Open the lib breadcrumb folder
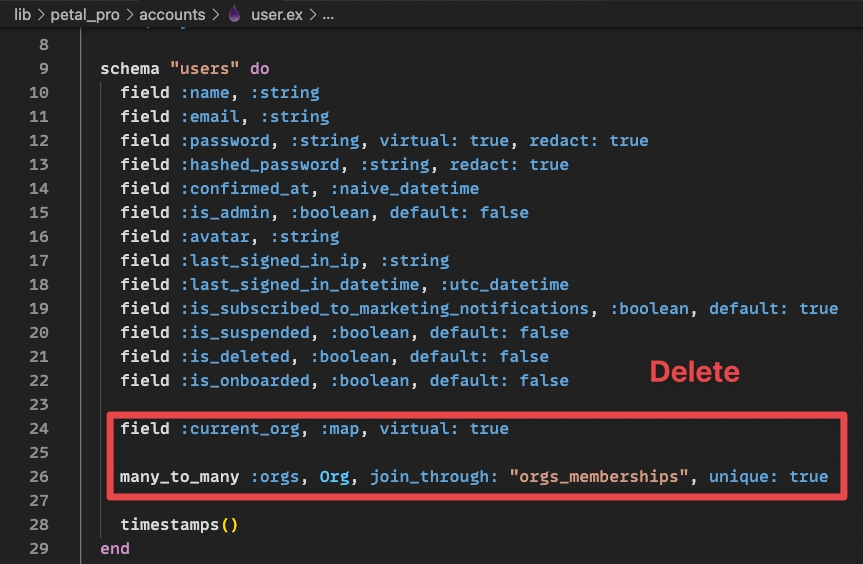The height and width of the screenshot is (564, 863). pos(23,15)
